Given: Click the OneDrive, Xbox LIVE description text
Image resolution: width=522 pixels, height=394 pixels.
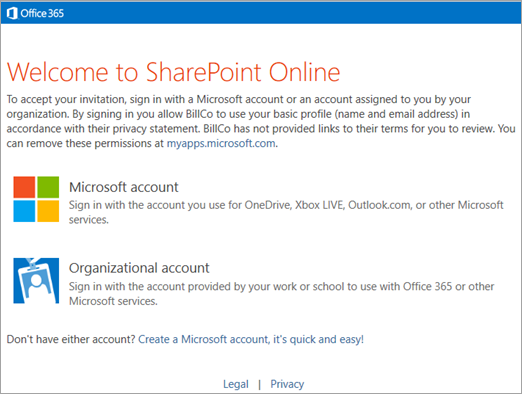Looking at the screenshot, I should point(286,212).
